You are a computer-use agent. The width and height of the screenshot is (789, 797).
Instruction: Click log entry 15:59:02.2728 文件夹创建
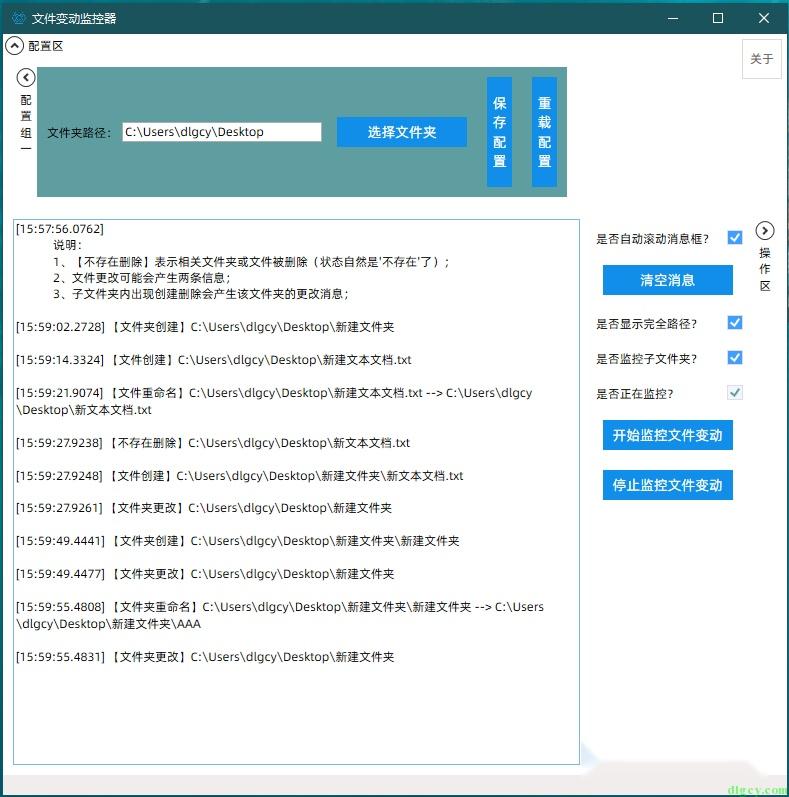click(x=205, y=327)
